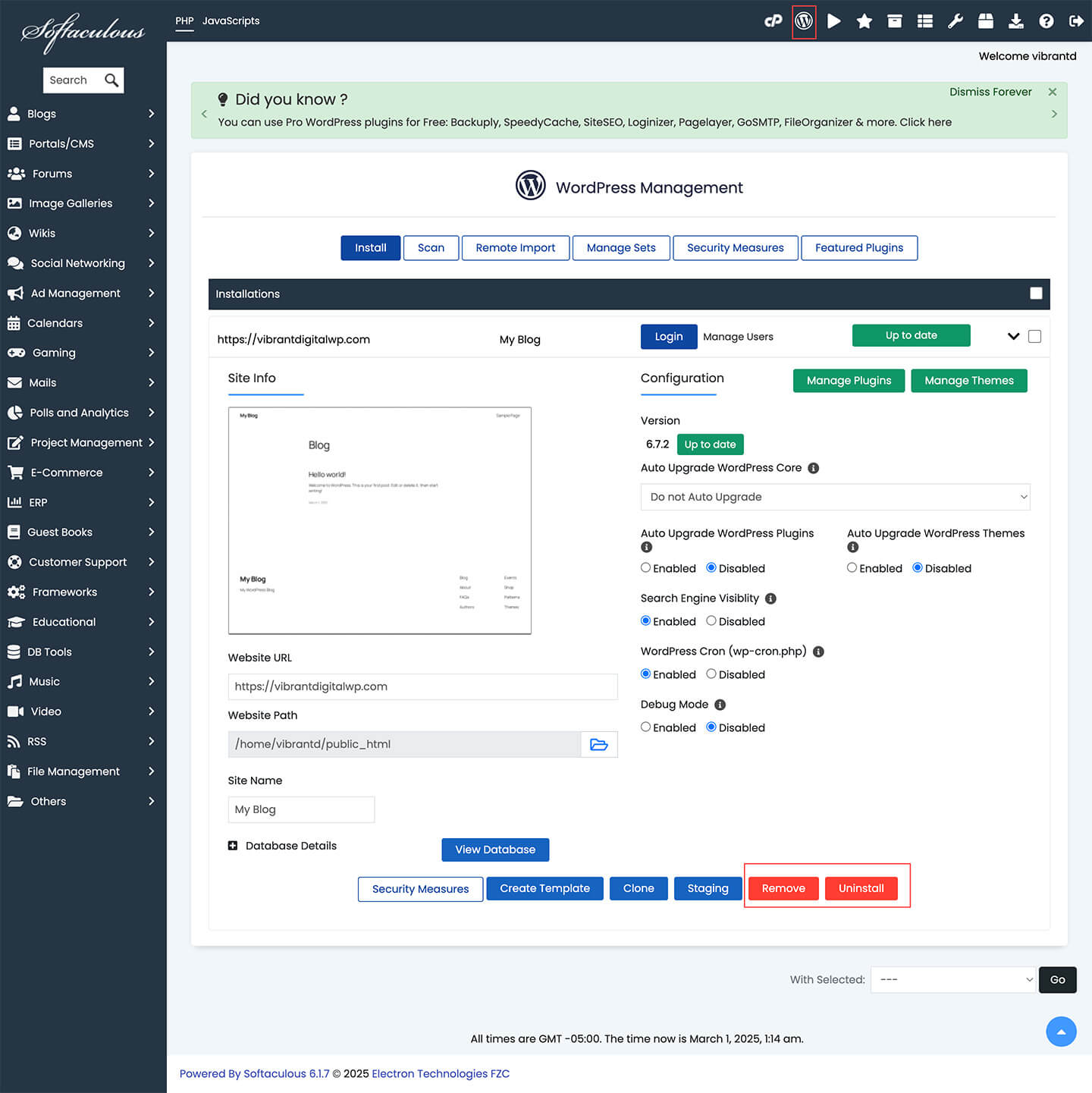The width and height of the screenshot is (1092, 1093).
Task: Open Remote Import
Action: (516, 248)
